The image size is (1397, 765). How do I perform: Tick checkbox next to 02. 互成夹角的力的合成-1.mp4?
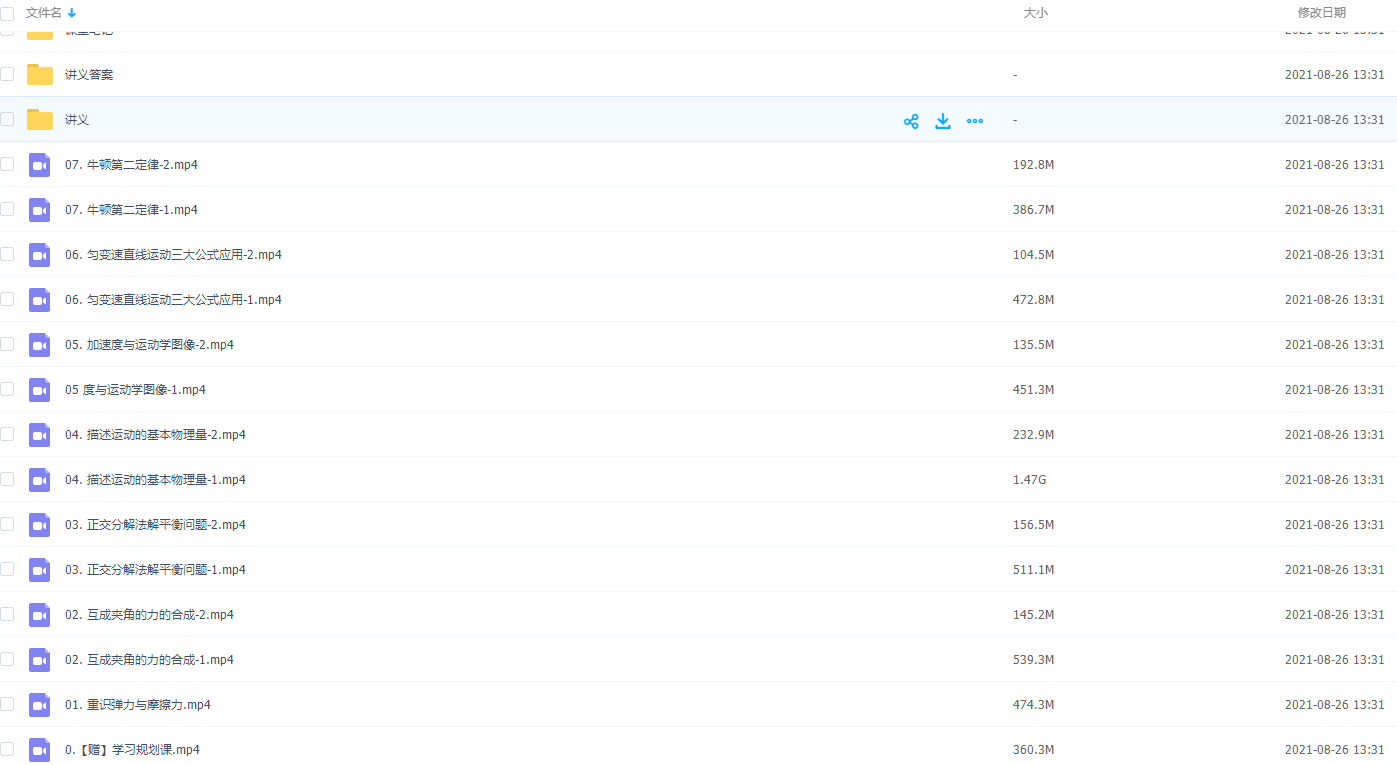point(7,659)
